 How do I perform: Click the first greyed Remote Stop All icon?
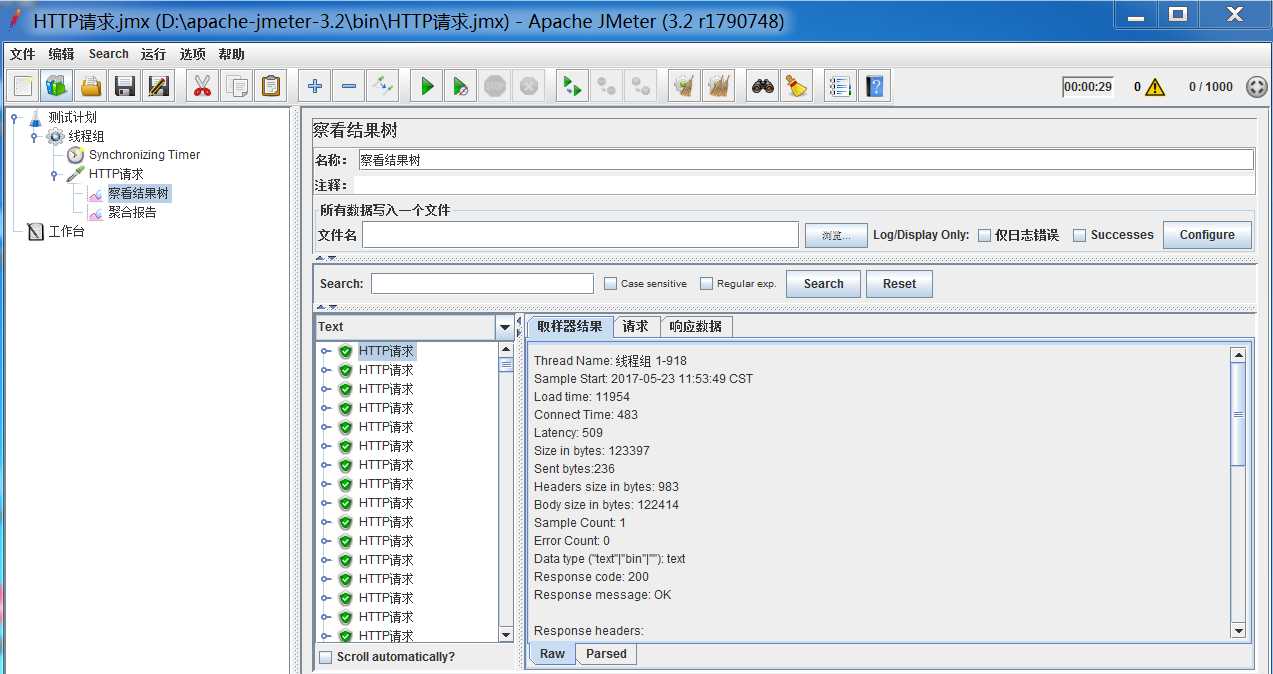[x=606, y=86]
